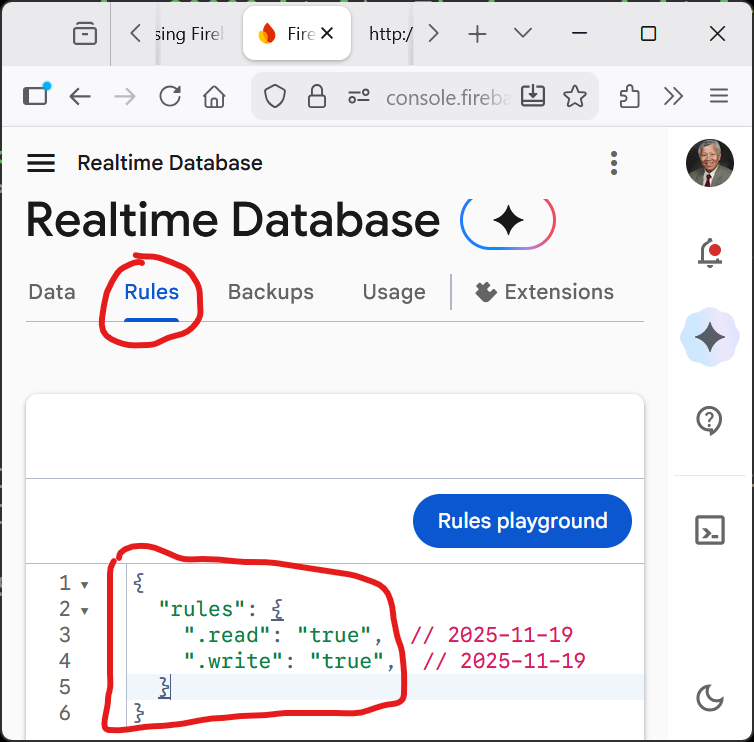
Task: Open the help question mark icon
Action: 709,421
